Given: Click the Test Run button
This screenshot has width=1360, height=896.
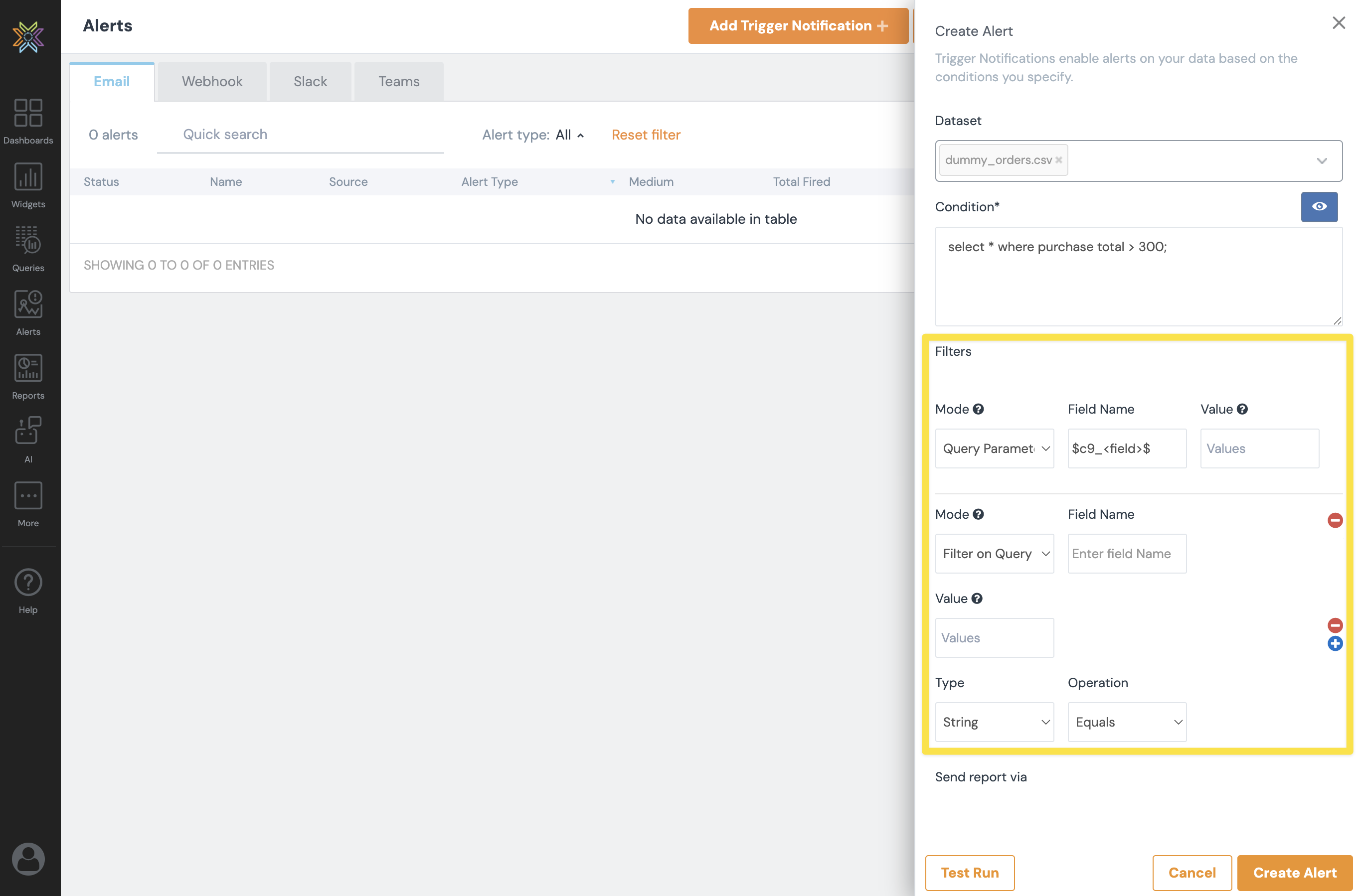Looking at the screenshot, I should point(969,873).
